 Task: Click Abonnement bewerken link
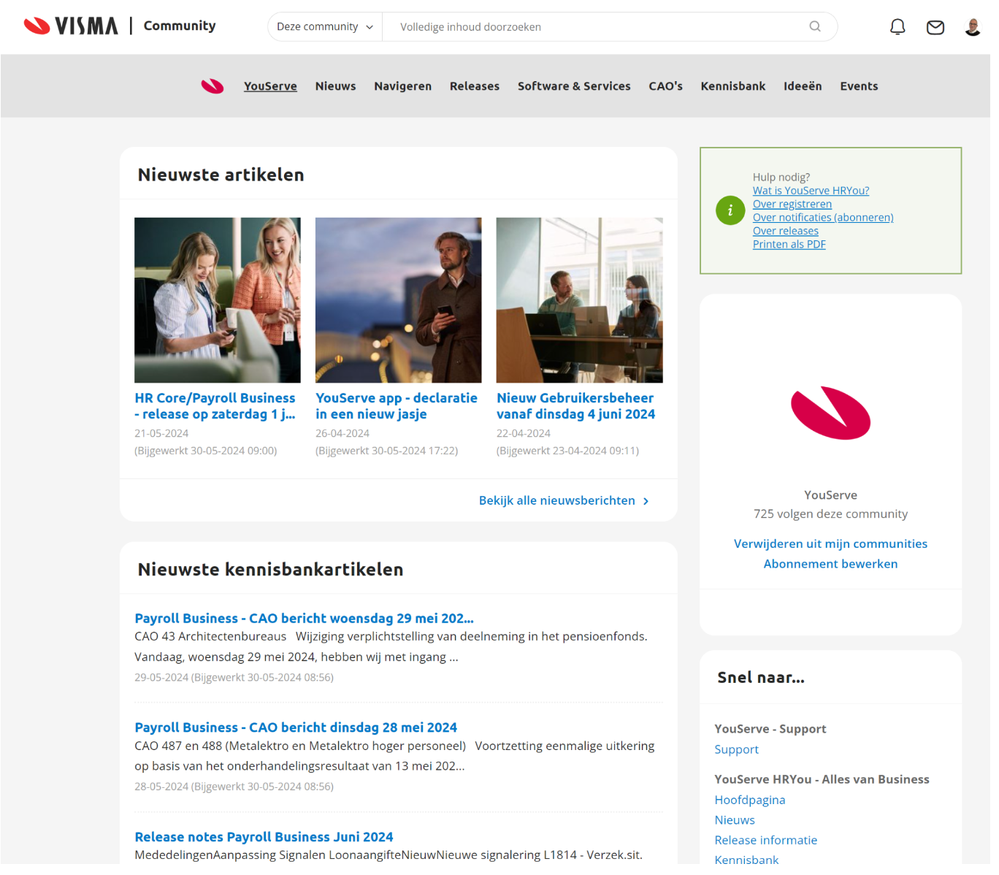pyautogui.click(x=830, y=564)
